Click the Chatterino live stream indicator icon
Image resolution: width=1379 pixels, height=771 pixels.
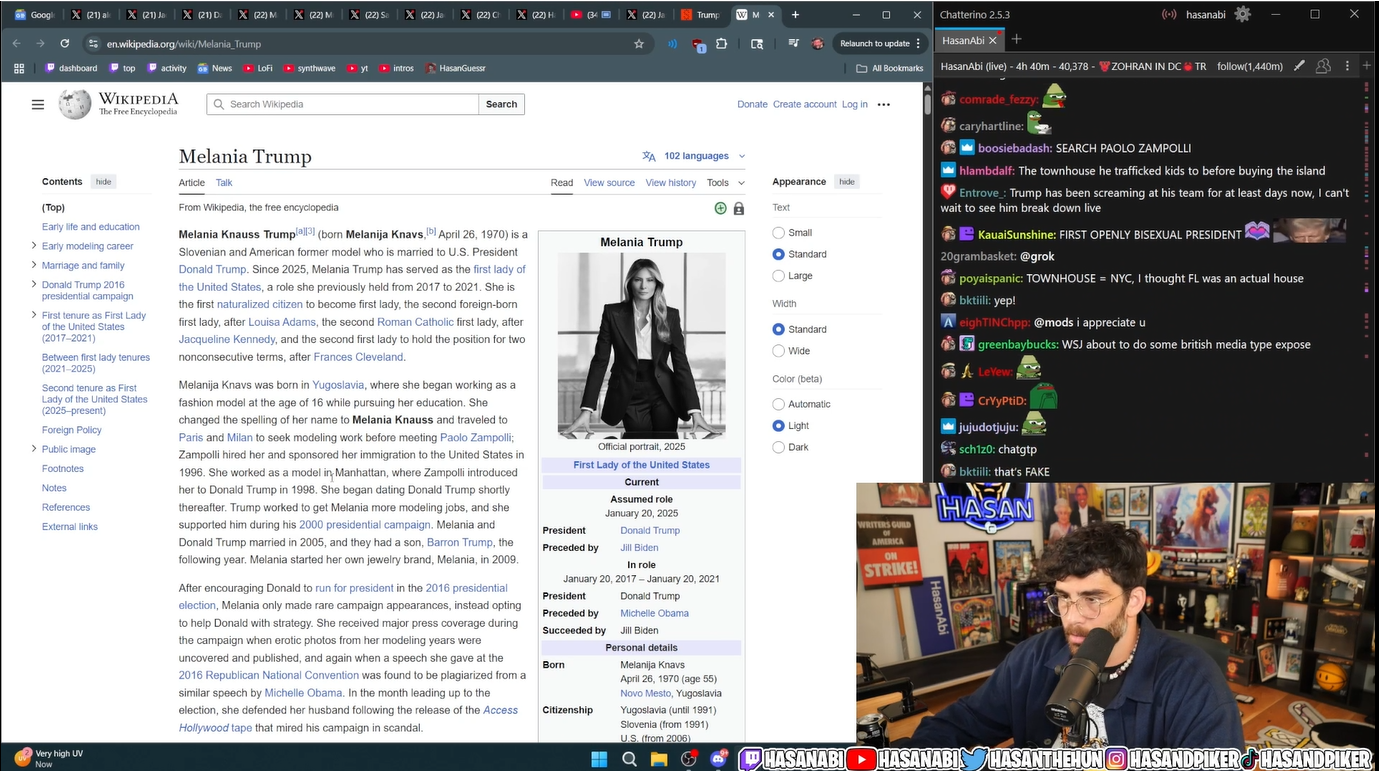[1169, 14]
